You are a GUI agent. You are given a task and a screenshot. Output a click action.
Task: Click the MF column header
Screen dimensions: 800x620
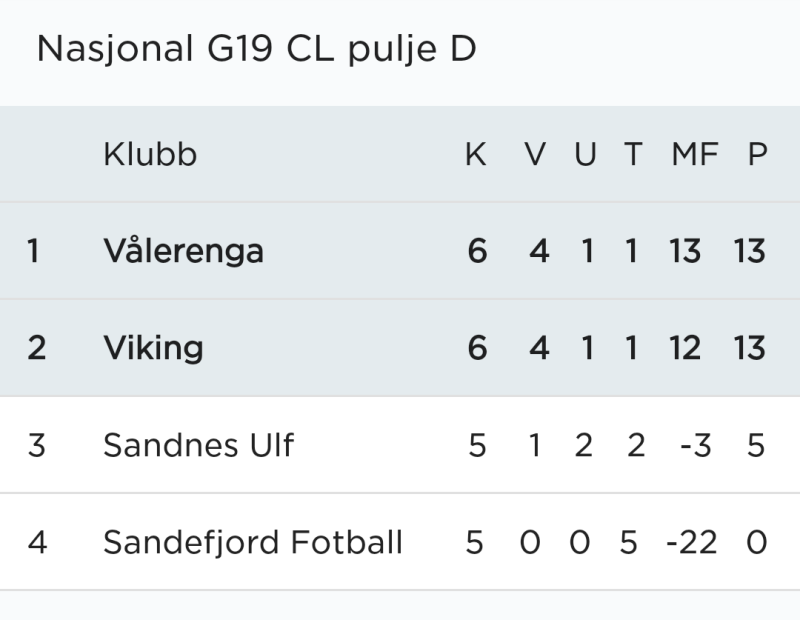pos(695,155)
